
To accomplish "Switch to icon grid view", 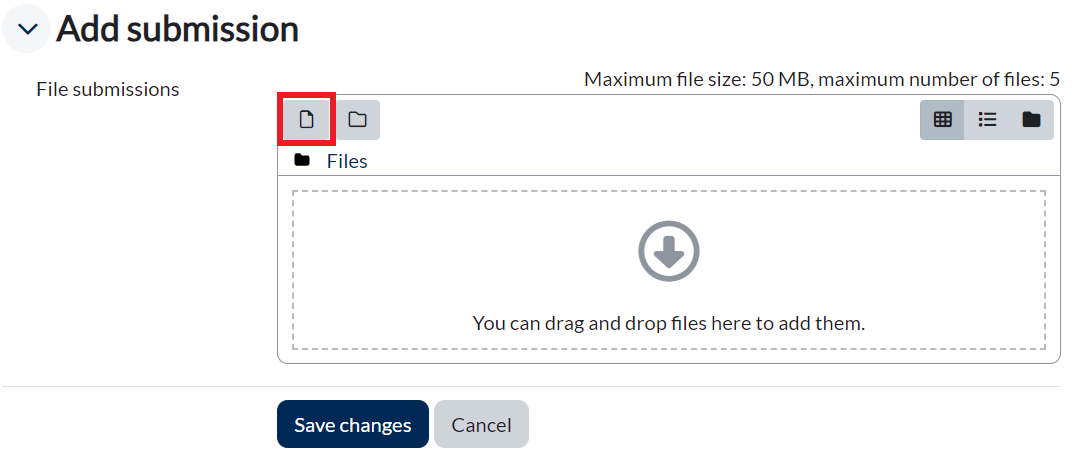I will 942,120.
